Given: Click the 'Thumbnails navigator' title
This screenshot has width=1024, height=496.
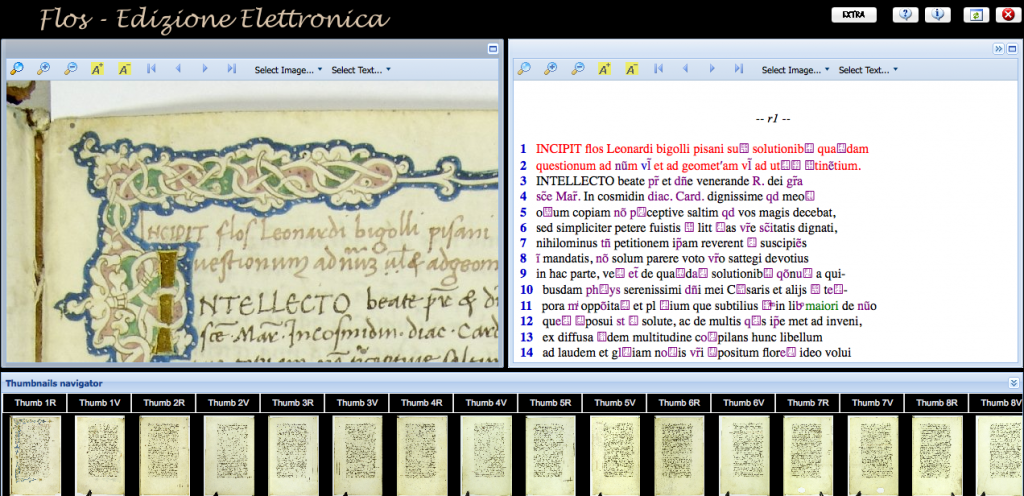Looking at the screenshot, I should click(54, 384).
